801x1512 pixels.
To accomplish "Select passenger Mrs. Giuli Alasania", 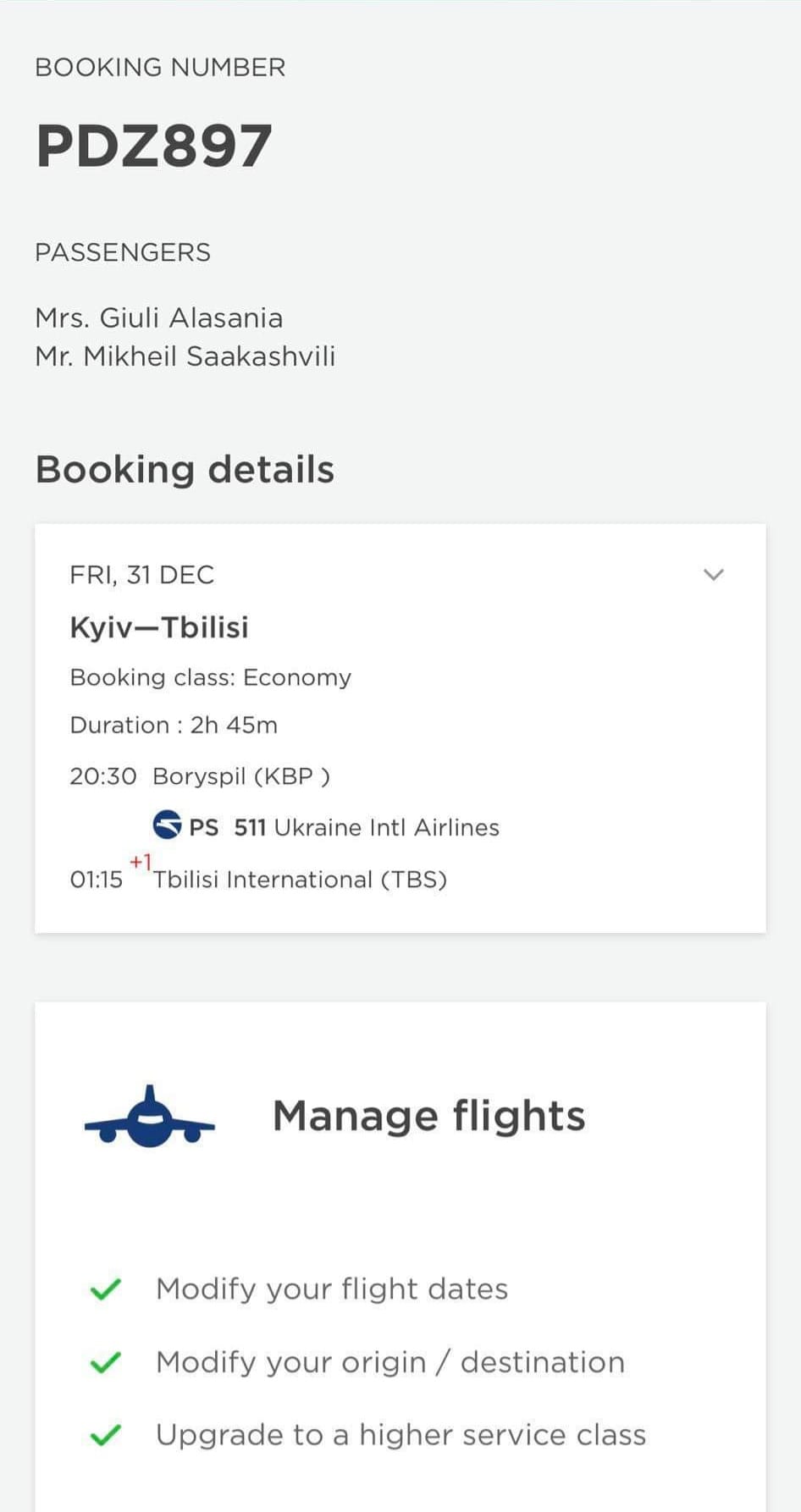I will [159, 318].
